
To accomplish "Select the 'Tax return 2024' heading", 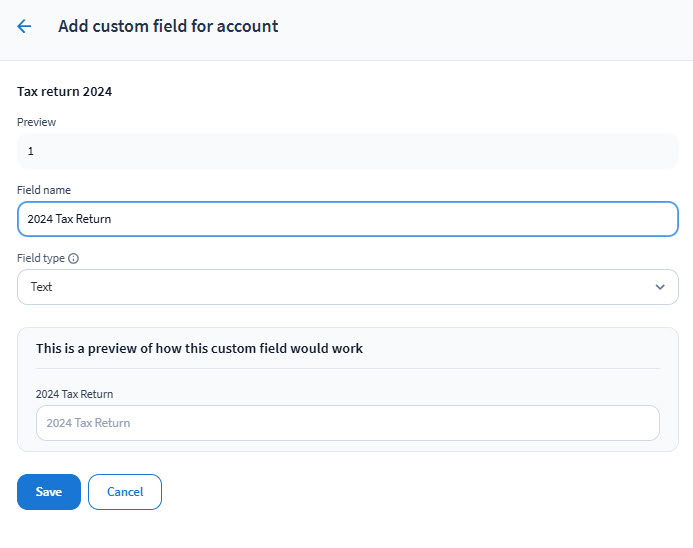I will click(64, 92).
